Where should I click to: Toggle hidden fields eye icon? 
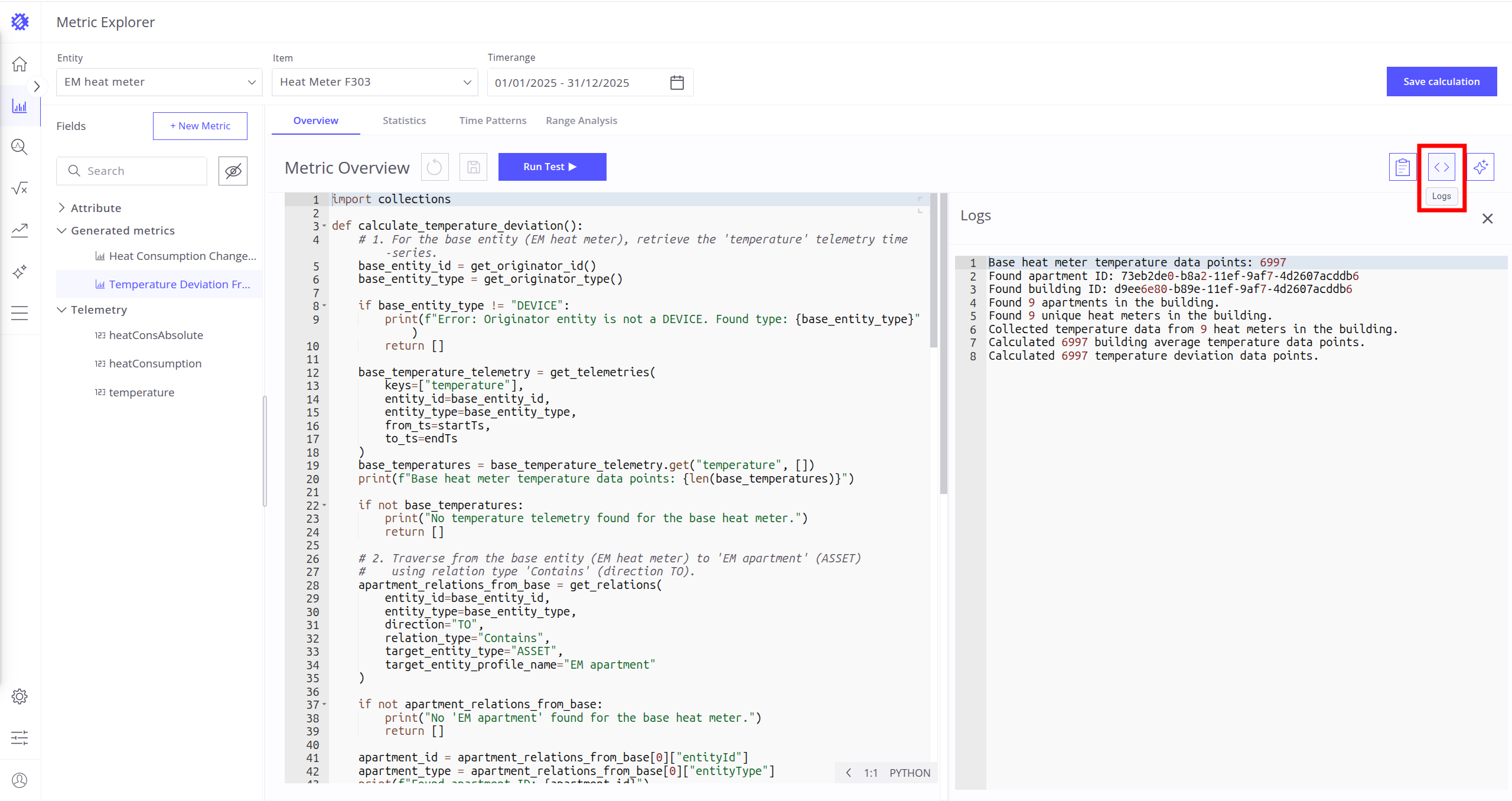pos(233,171)
